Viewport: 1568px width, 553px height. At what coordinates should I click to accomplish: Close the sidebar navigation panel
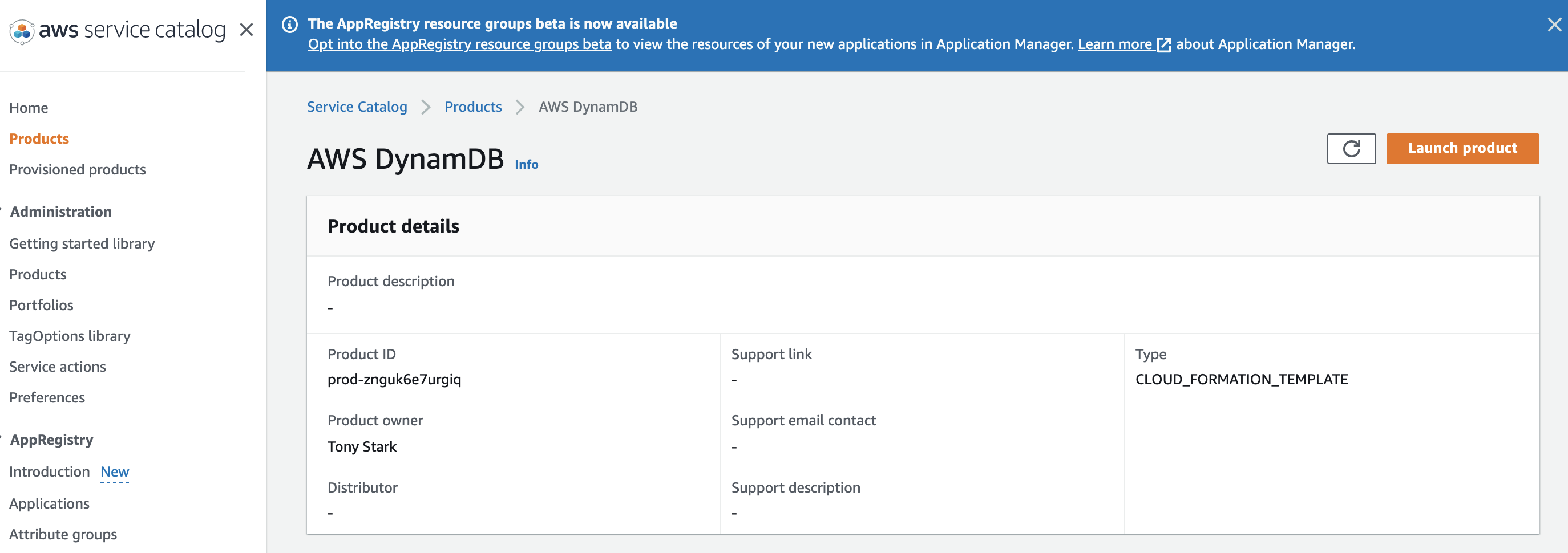[x=246, y=30]
